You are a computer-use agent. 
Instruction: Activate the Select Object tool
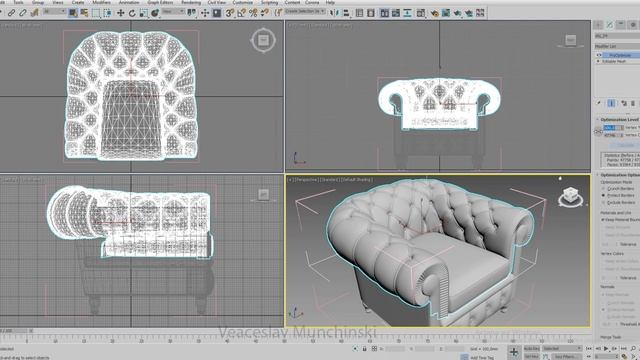tap(73, 13)
